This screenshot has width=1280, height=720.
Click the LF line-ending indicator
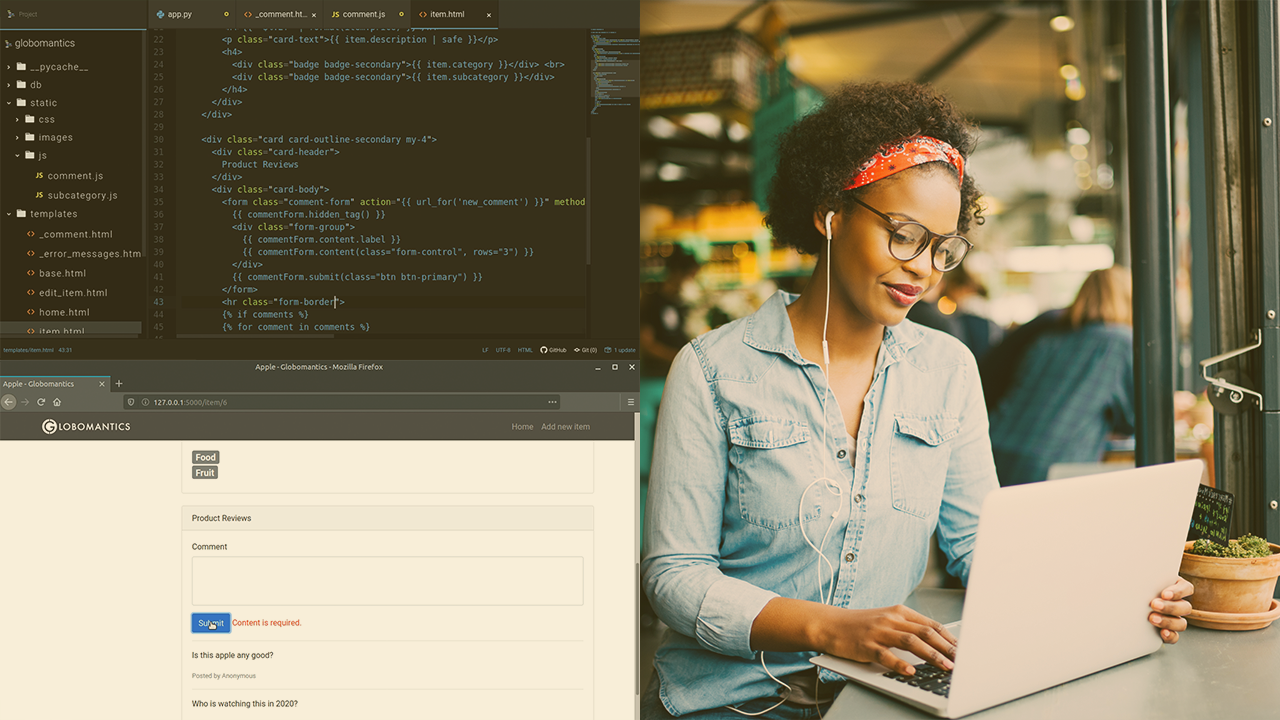pyautogui.click(x=483, y=350)
